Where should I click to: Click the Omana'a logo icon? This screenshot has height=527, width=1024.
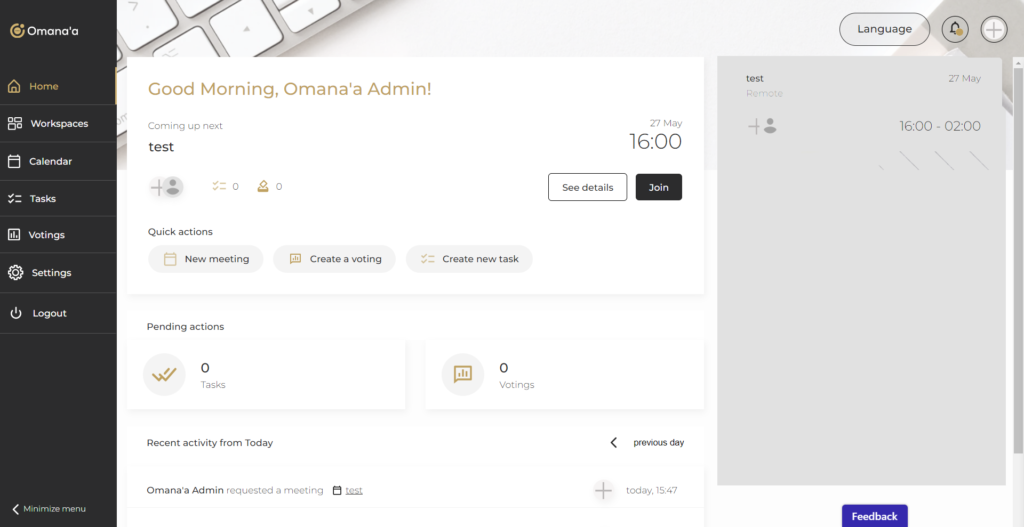17,31
